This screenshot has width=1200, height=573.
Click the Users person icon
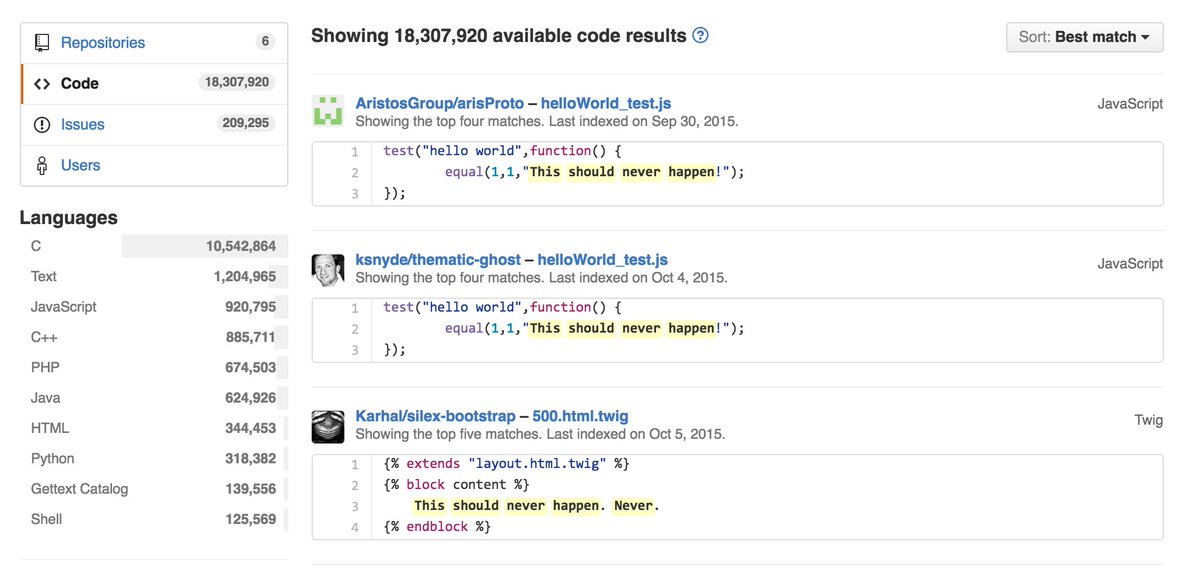42,166
